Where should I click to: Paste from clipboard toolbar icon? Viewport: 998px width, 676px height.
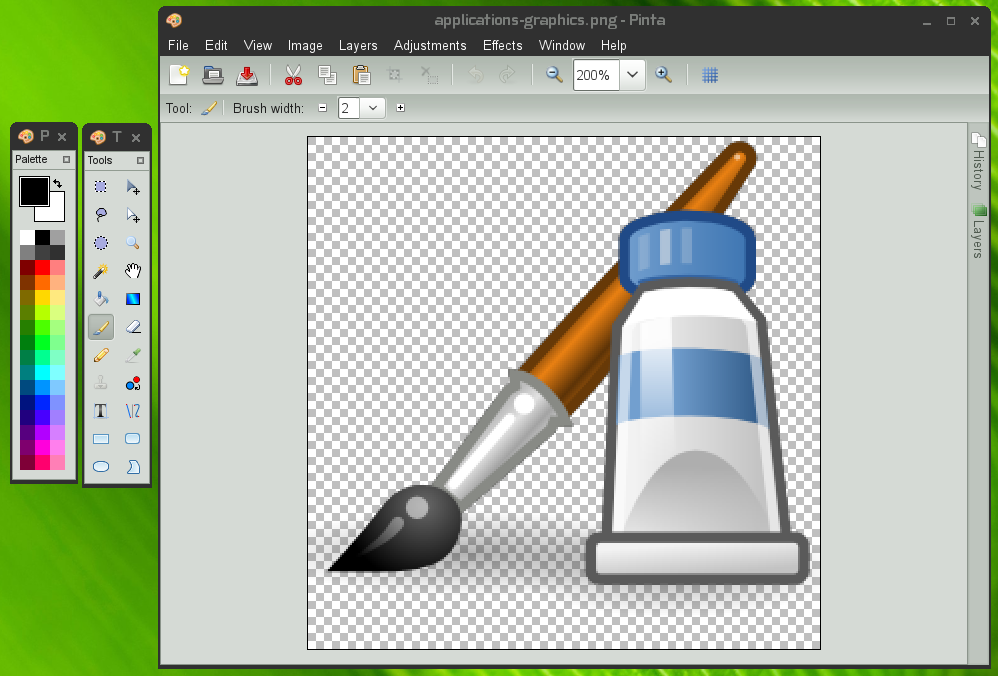tap(362, 75)
